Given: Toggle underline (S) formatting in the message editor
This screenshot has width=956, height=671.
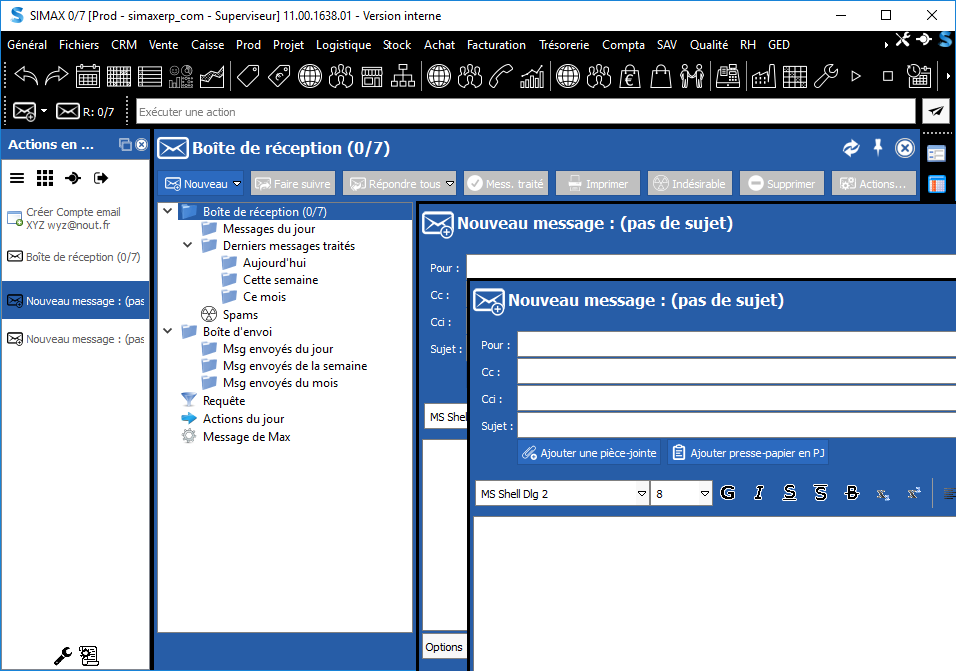Looking at the screenshot, I should 790,492.
